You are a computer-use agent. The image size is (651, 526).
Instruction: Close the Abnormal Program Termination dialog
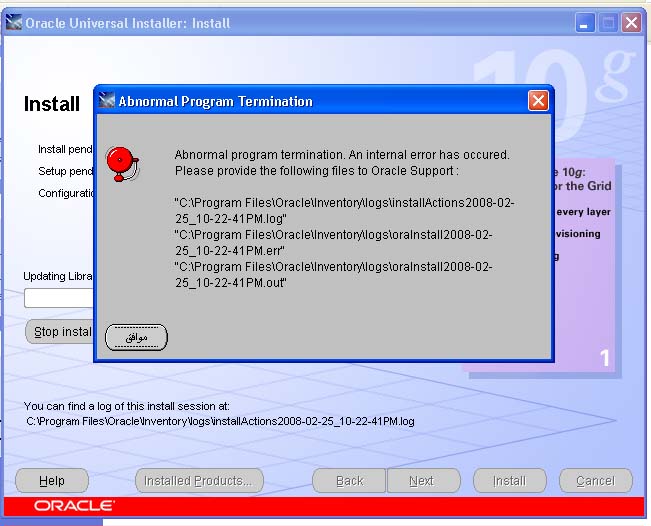(537, 101)
